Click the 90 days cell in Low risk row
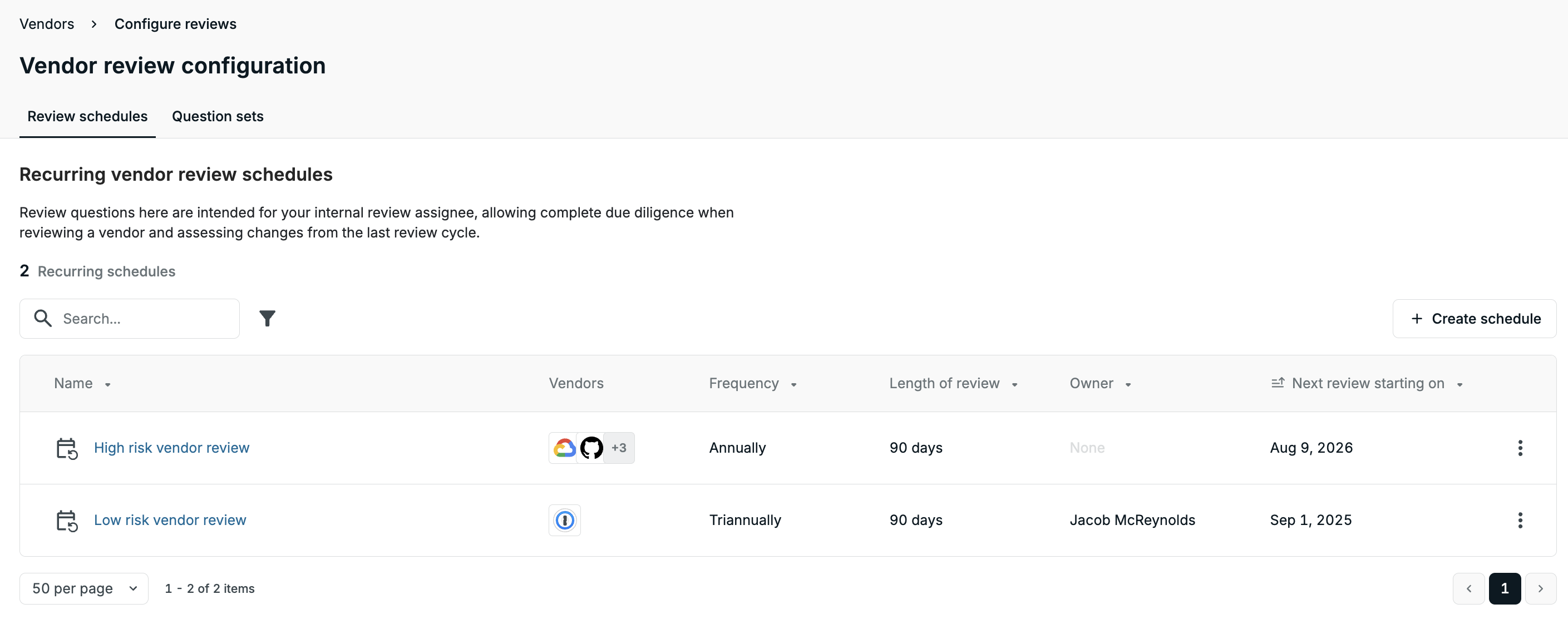Viewport: 1568px width, 624px height. point(915,521)
